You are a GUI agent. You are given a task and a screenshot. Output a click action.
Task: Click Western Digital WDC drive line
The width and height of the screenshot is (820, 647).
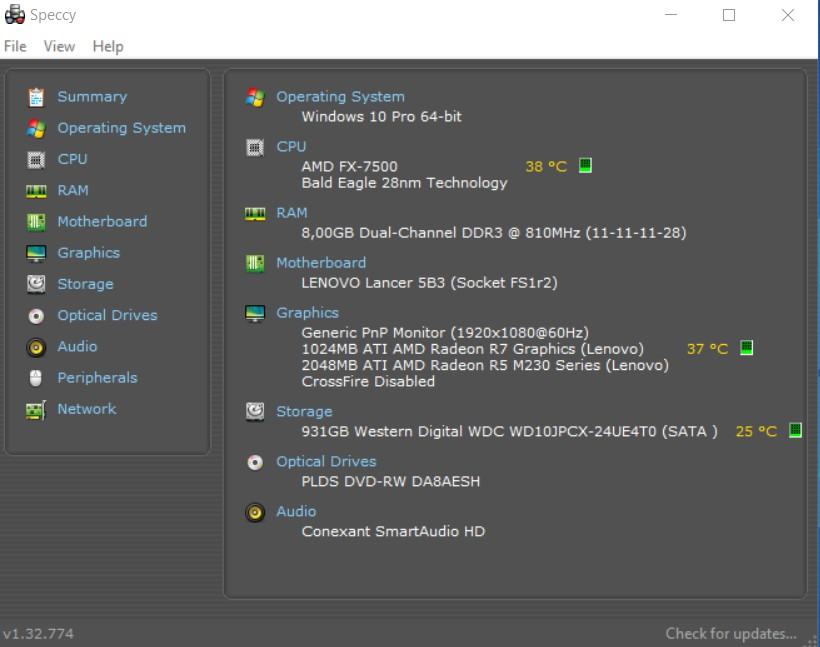click(509, 432)
